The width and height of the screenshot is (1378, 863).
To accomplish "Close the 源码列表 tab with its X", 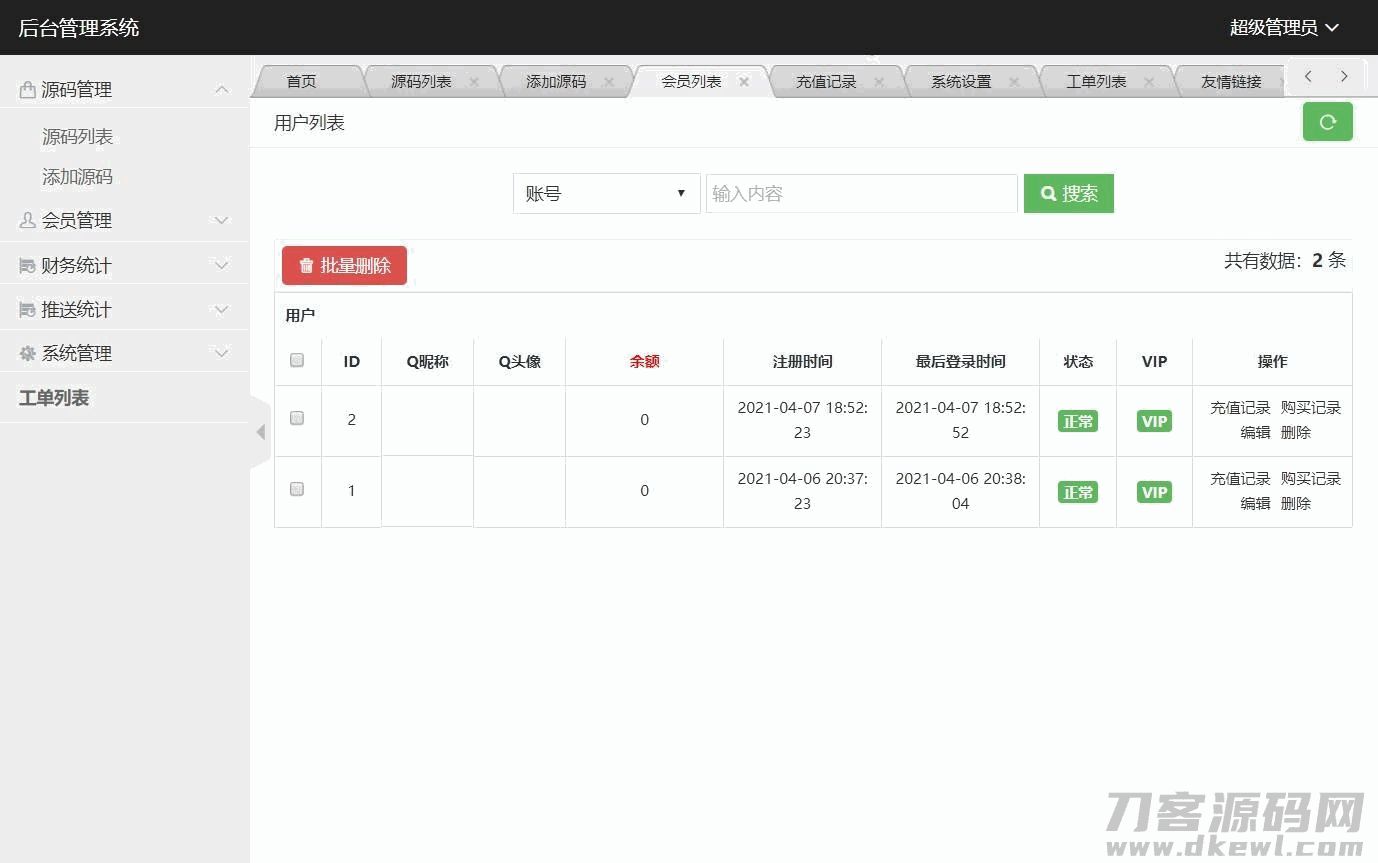I will pos(474,82).
